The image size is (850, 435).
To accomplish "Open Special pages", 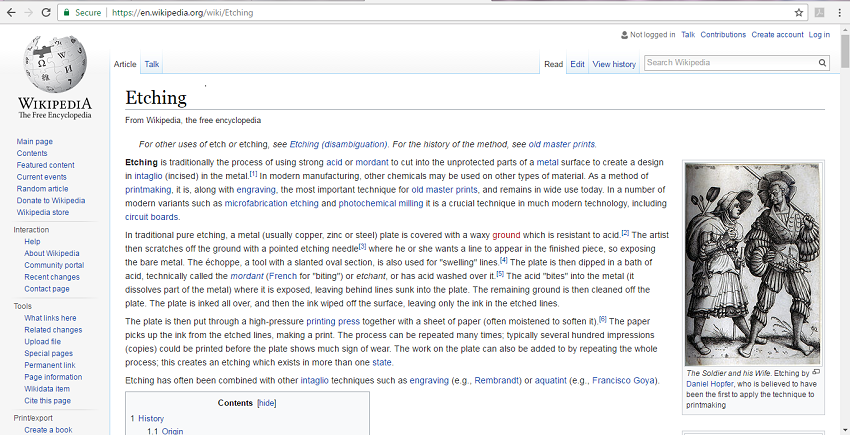I will [x=48, y=354].
